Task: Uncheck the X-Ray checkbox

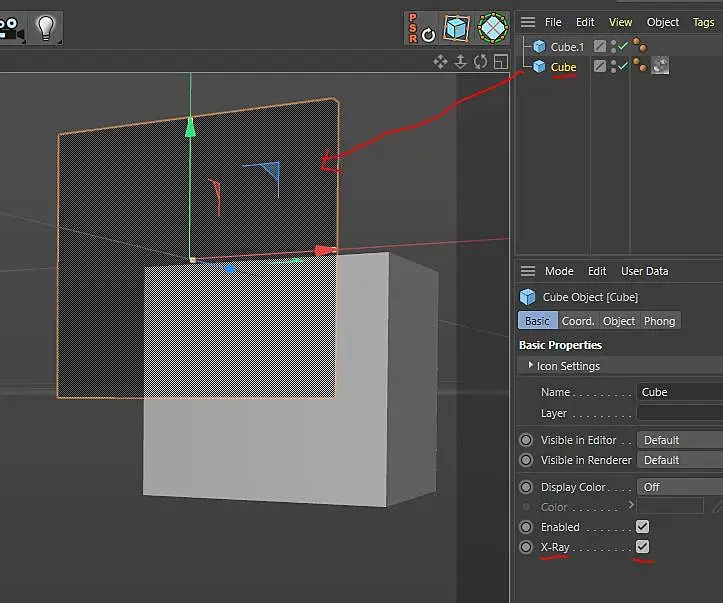Action: pos(642,547)
